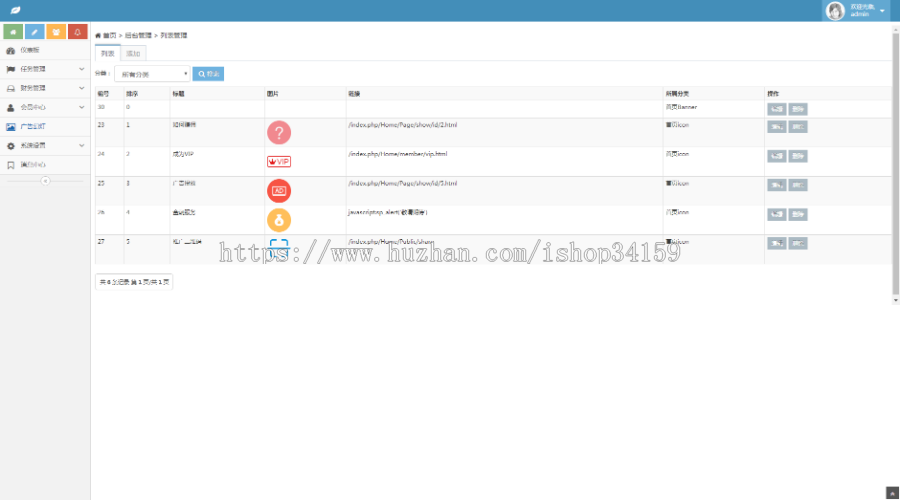The width and height of the screenshot is (900, 500).
Task: Click the edit button for row 26
Action: click(777, 214)
